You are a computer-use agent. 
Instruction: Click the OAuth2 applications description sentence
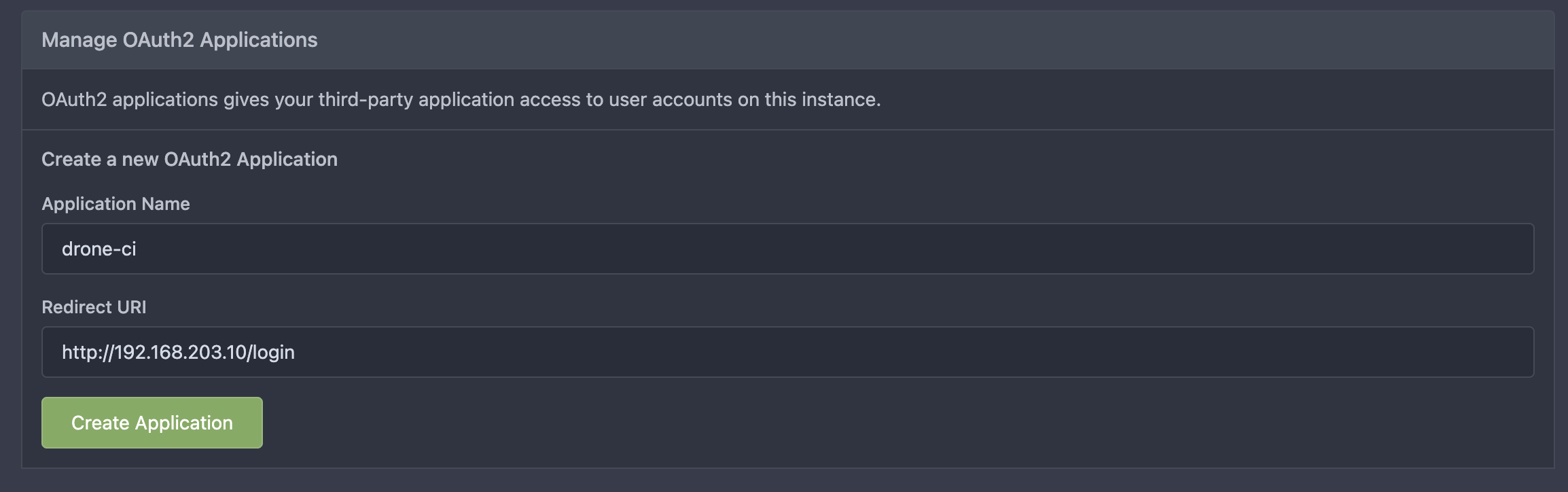pyautogui.click(x=461, y=99)
